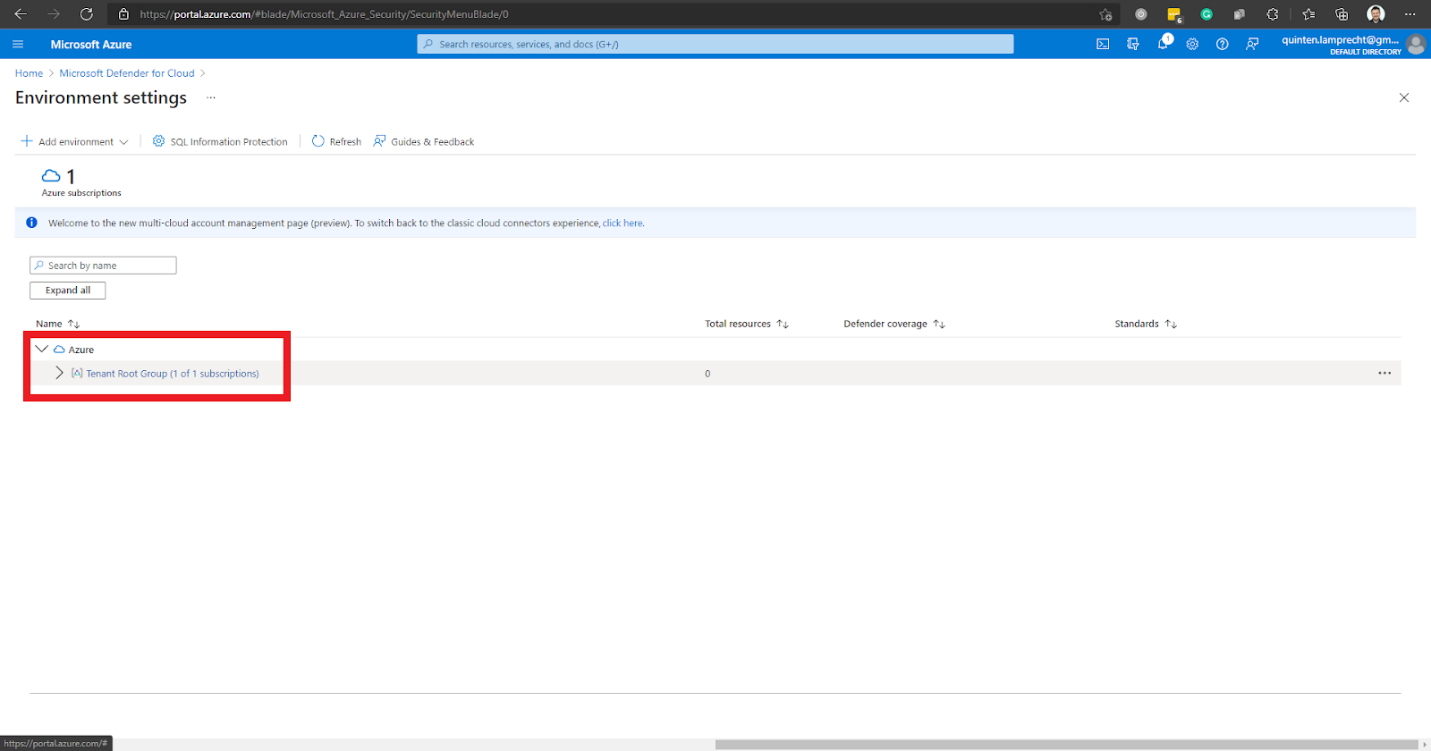Open the yellow extension icon with badge 6
The width and height of the screenshot is (1431, 751).
[x=1174, y=15]
